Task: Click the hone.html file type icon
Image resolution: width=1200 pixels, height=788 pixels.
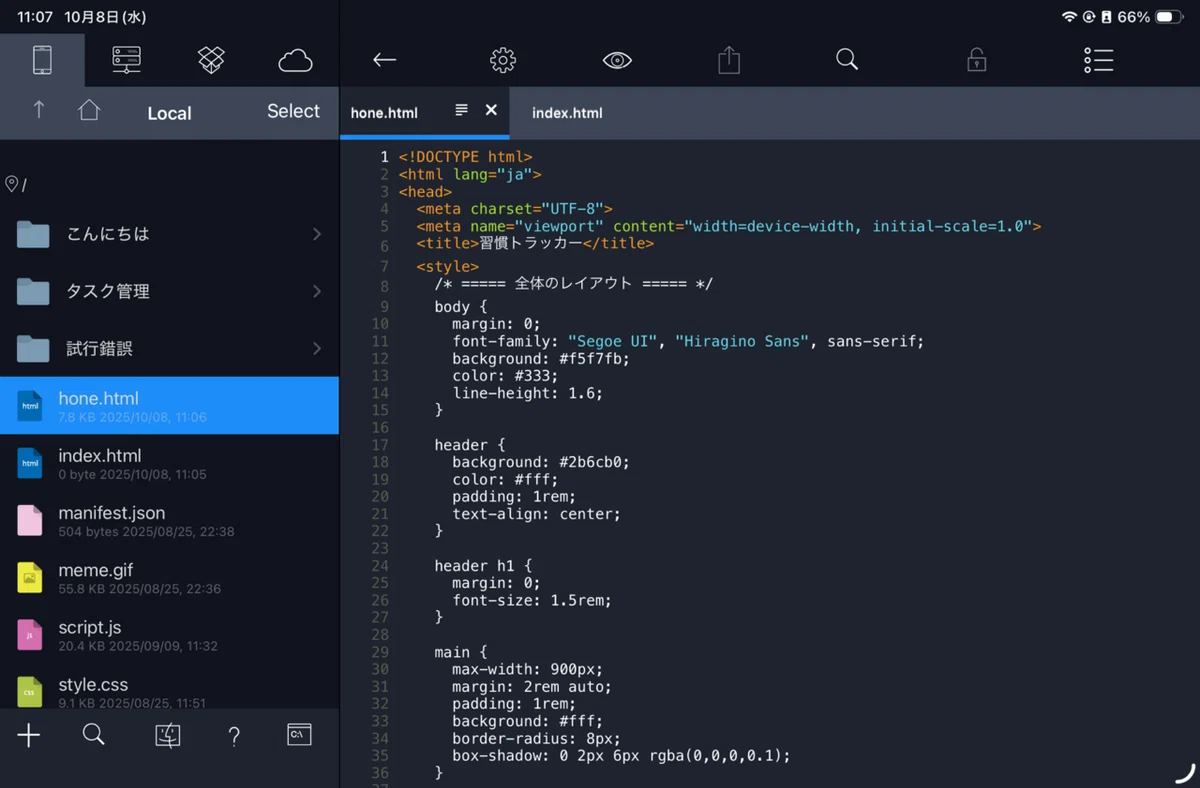Action: click(x=30, y=406)
